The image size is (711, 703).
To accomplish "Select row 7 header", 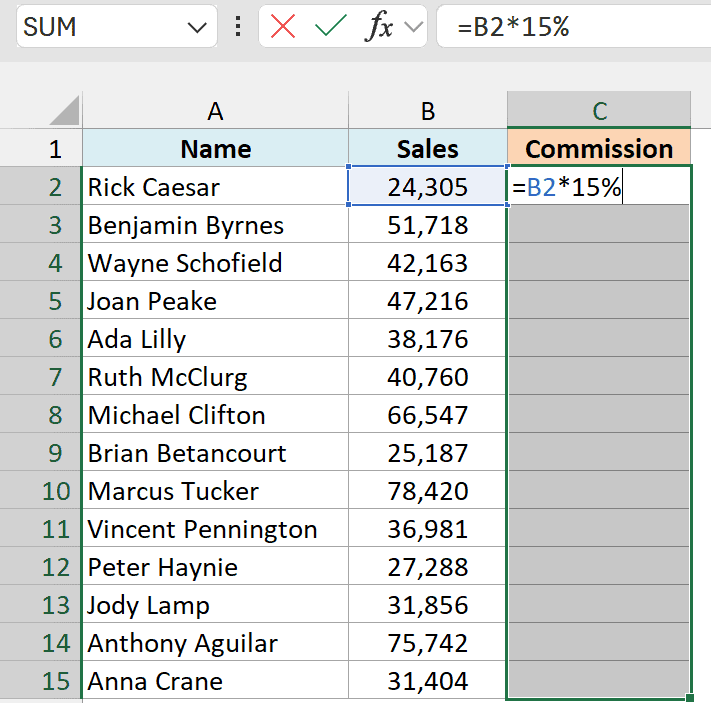I will point(41,376).
